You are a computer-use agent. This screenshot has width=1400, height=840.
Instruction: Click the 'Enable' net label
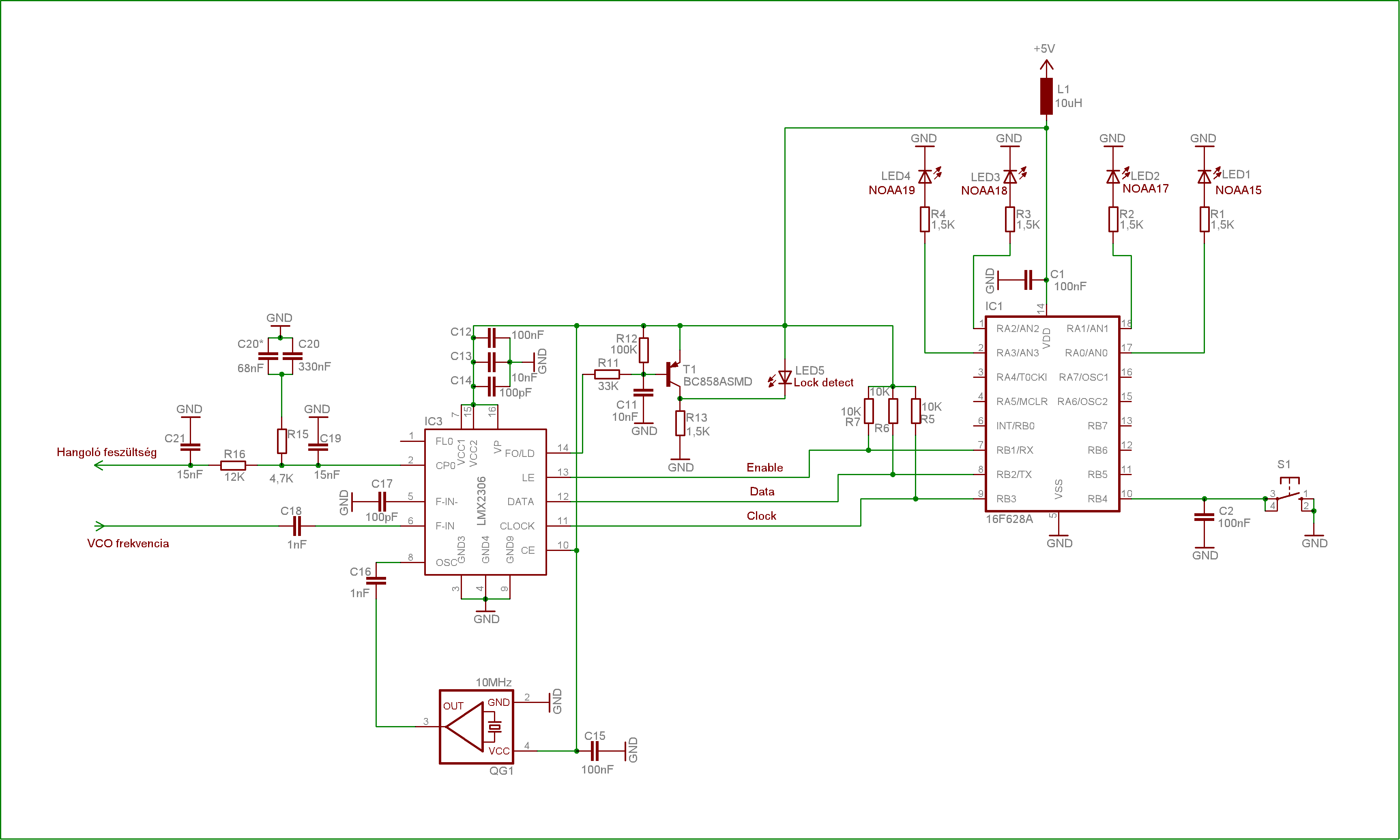pos(765,467)
